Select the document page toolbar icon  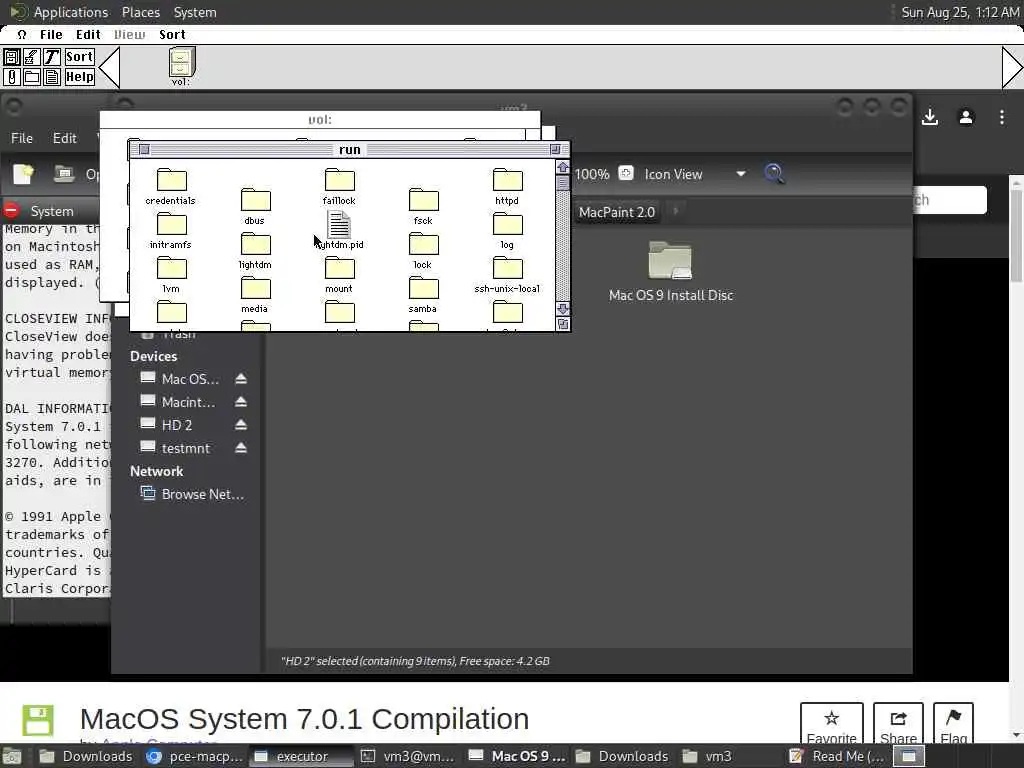(52, 77)
